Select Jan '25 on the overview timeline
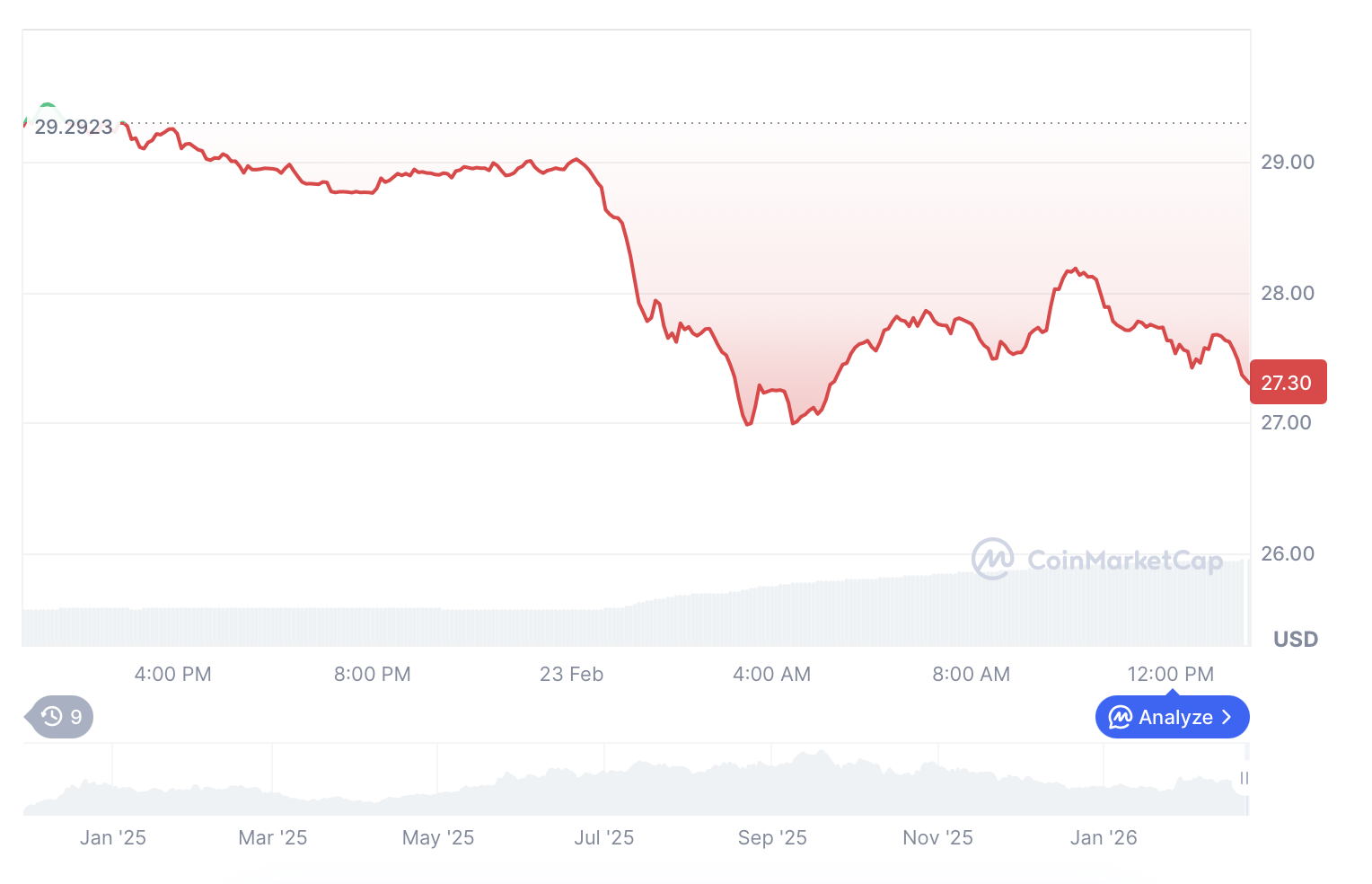This screenshot has height=884, width=1372. coord(113,837)
